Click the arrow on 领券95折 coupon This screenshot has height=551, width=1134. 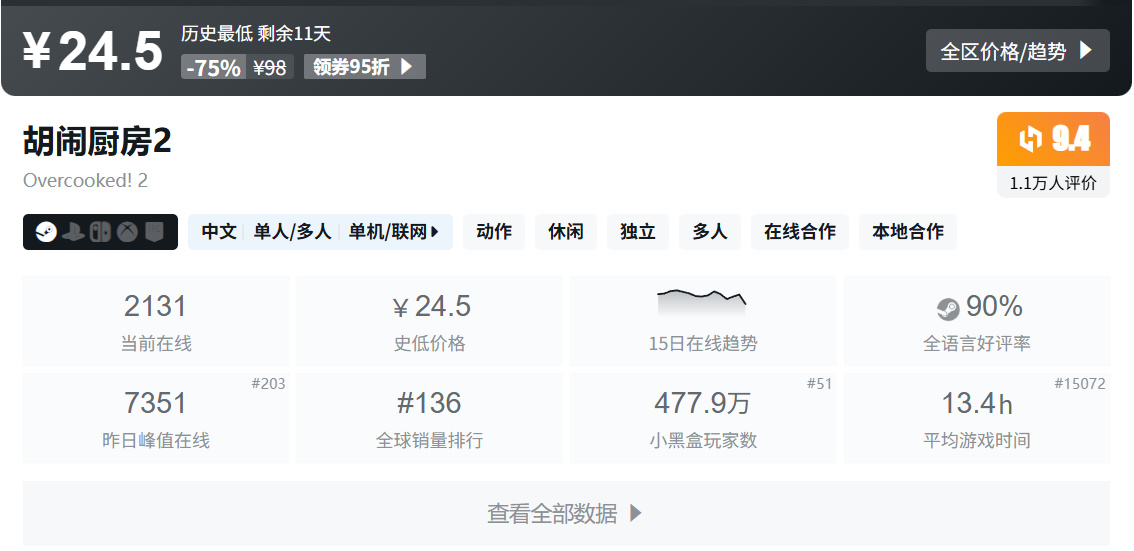pos(406,67)
